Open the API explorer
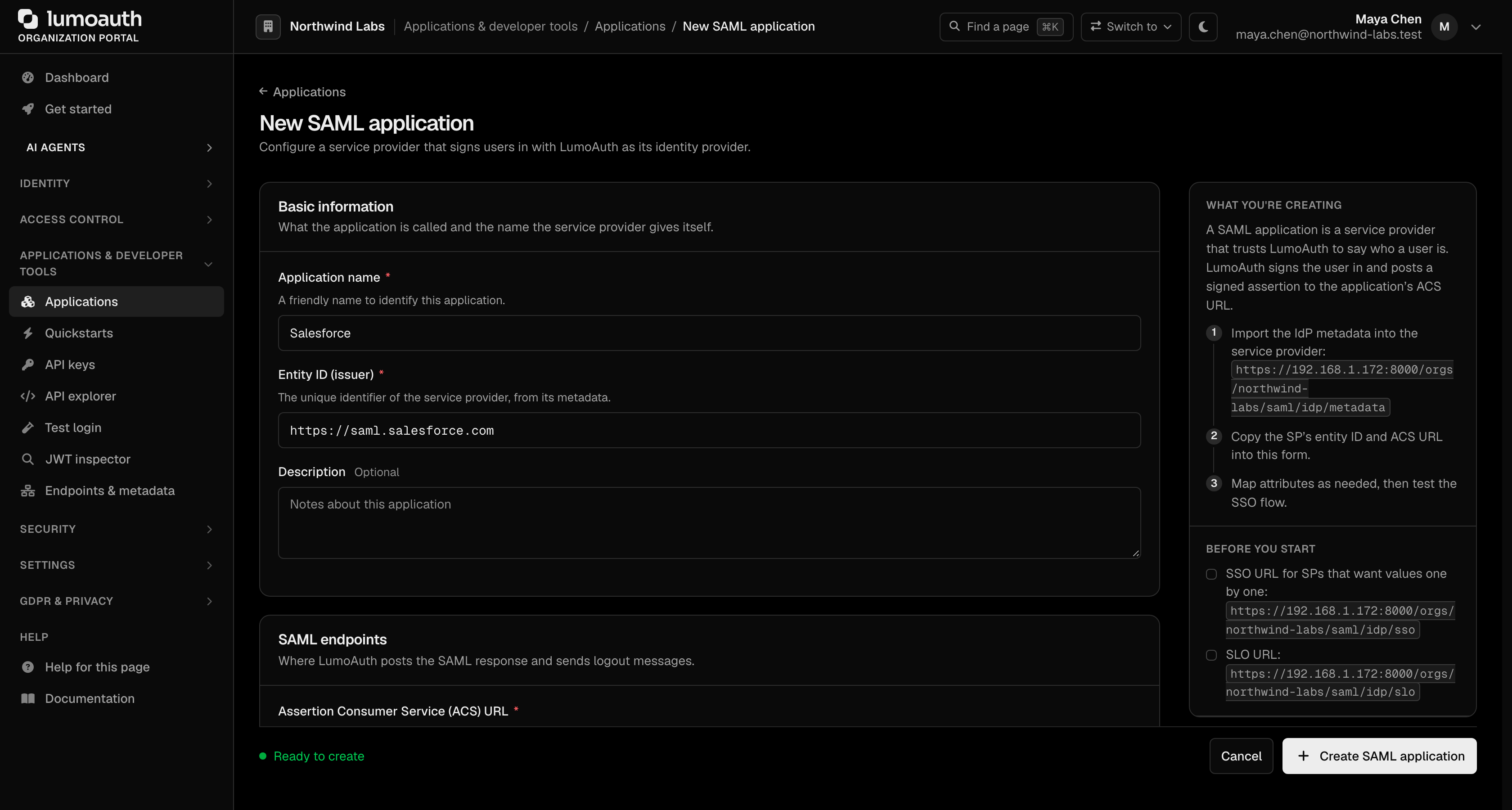The image size is (1512, 810). (116, 396)
